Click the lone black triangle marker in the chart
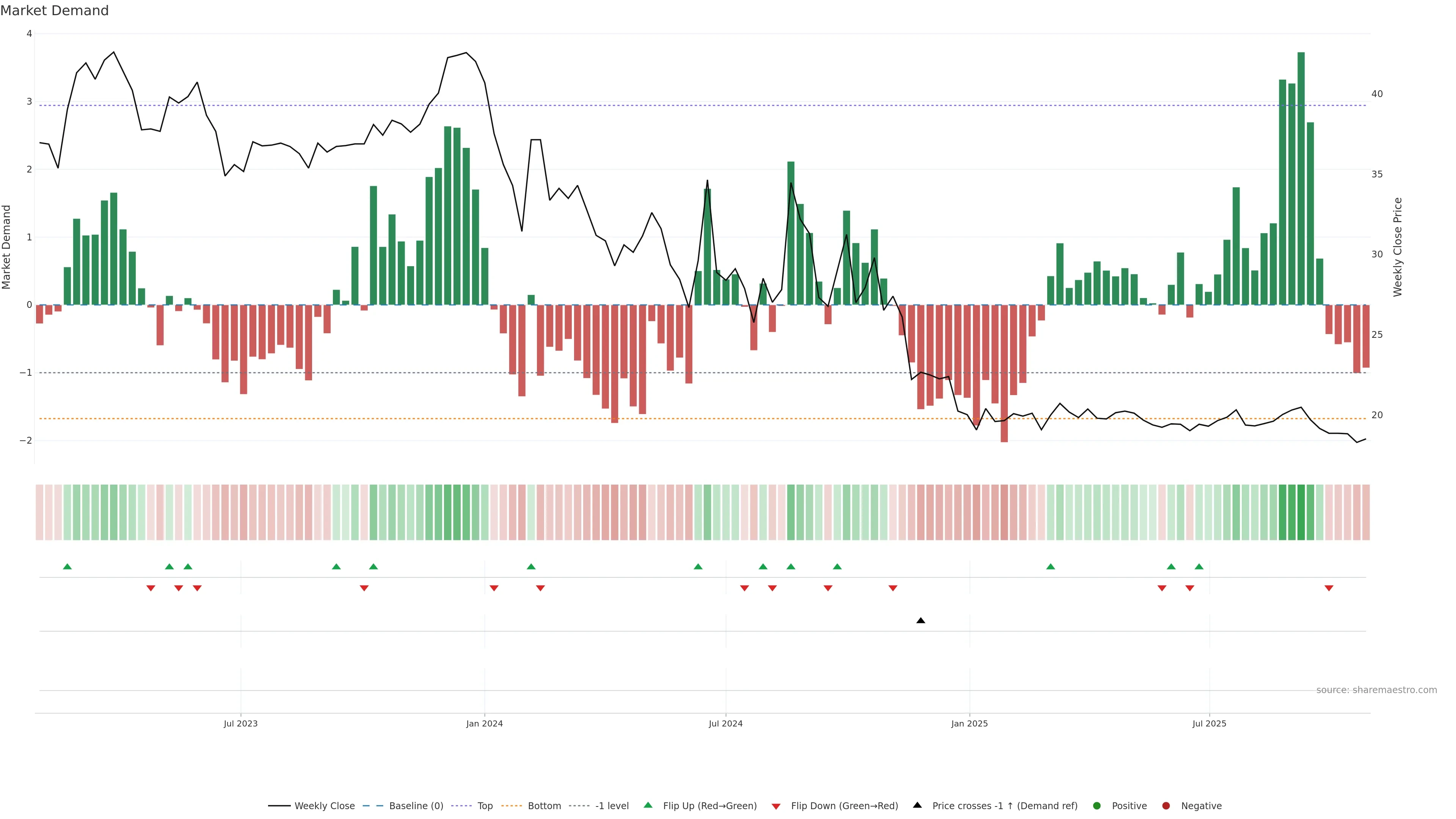 921,621
